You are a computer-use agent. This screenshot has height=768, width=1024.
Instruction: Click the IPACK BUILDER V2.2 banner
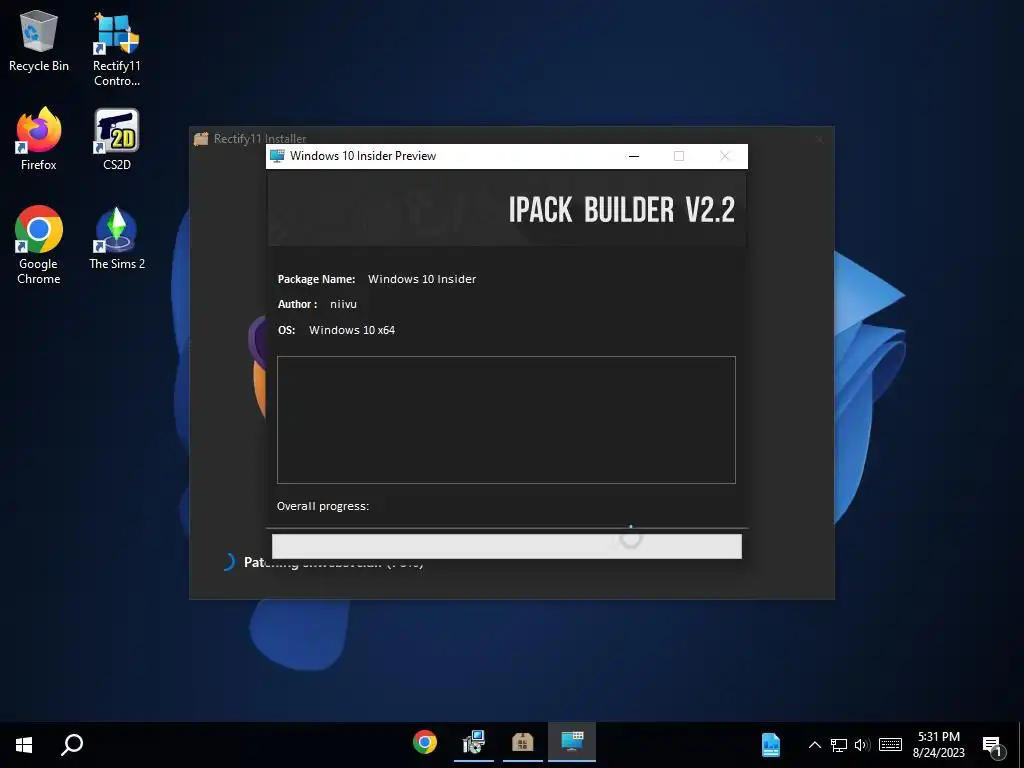click(506, 209)
